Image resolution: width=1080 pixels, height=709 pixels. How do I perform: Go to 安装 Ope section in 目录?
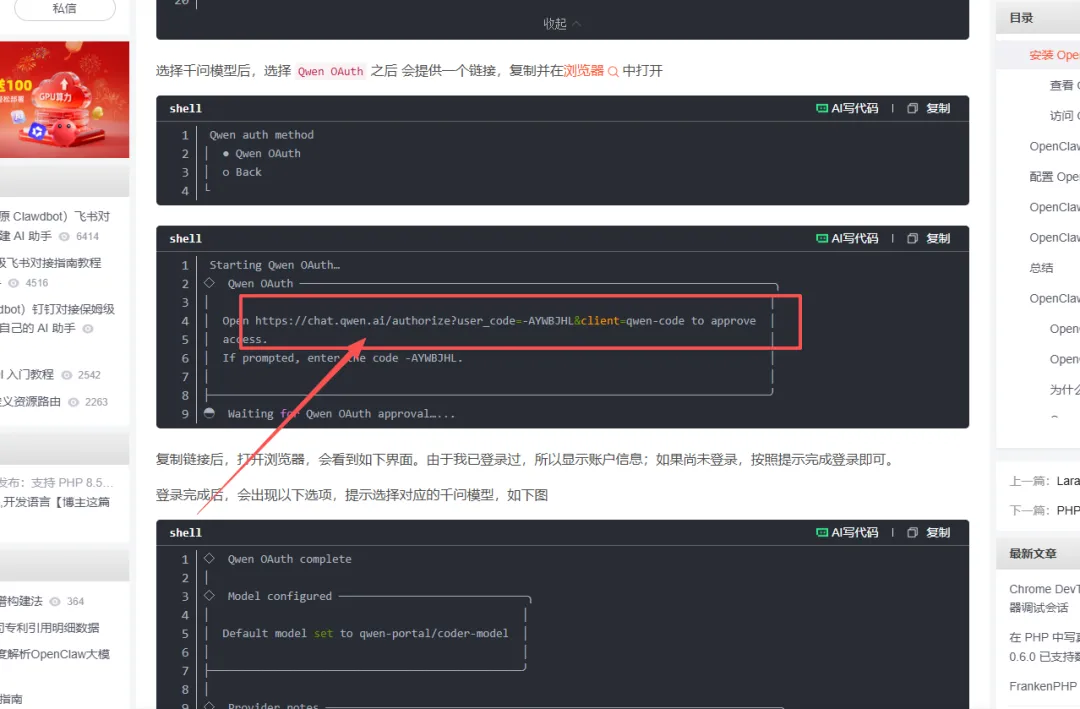[1054, 55]
